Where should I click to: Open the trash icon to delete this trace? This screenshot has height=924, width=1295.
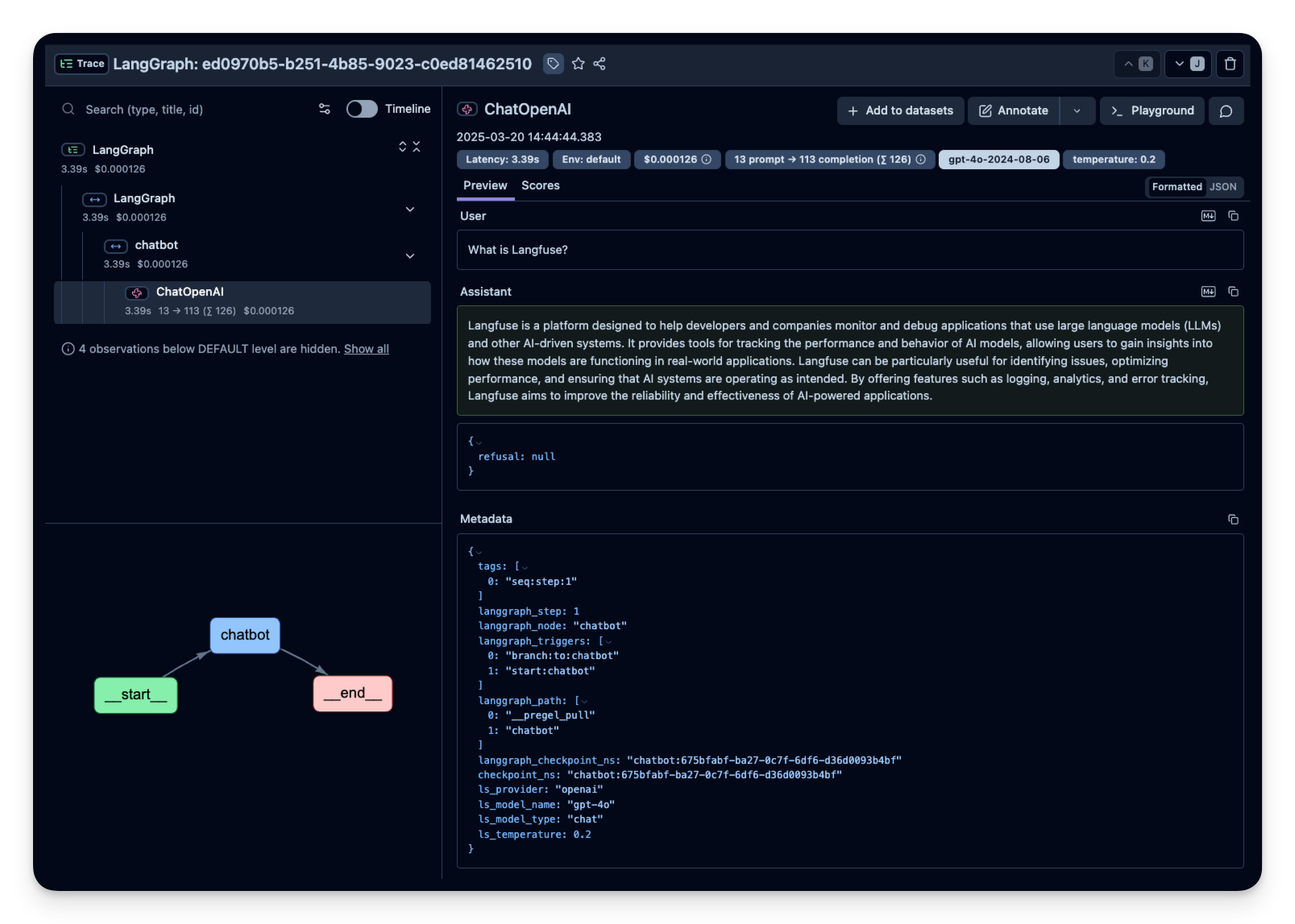point(1230,64)
